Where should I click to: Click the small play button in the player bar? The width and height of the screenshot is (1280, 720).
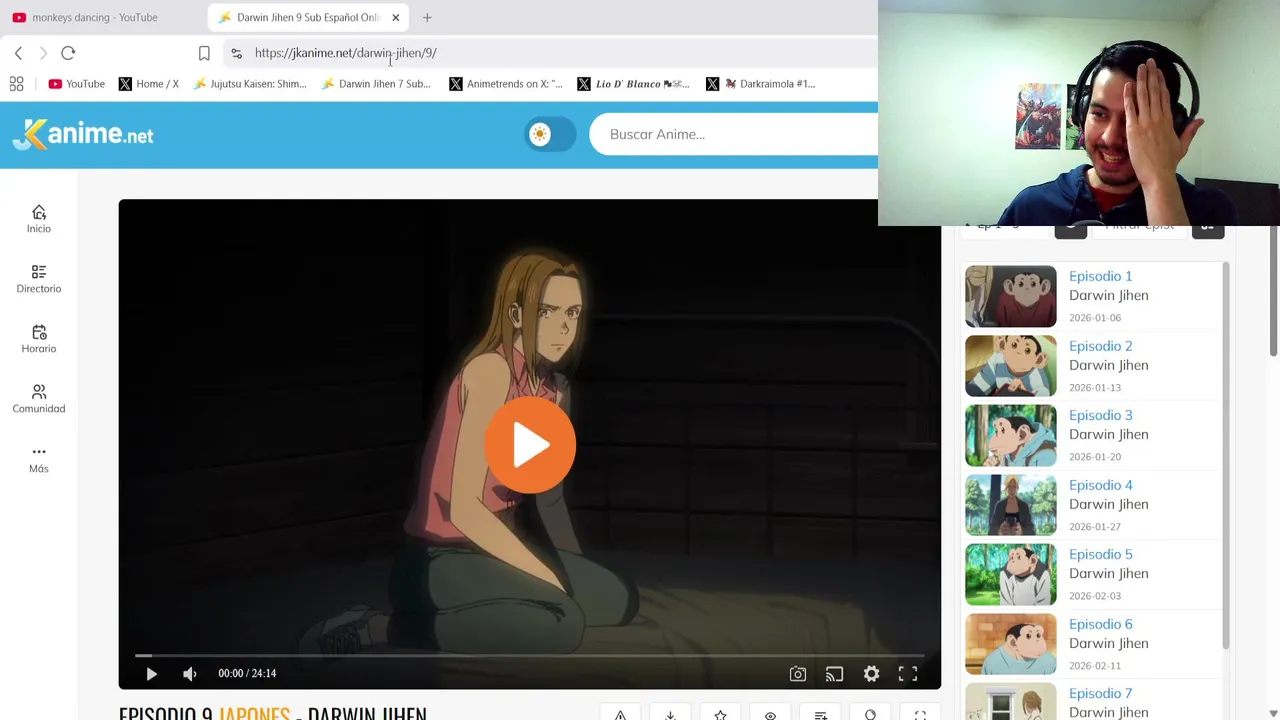pos(151,674)
